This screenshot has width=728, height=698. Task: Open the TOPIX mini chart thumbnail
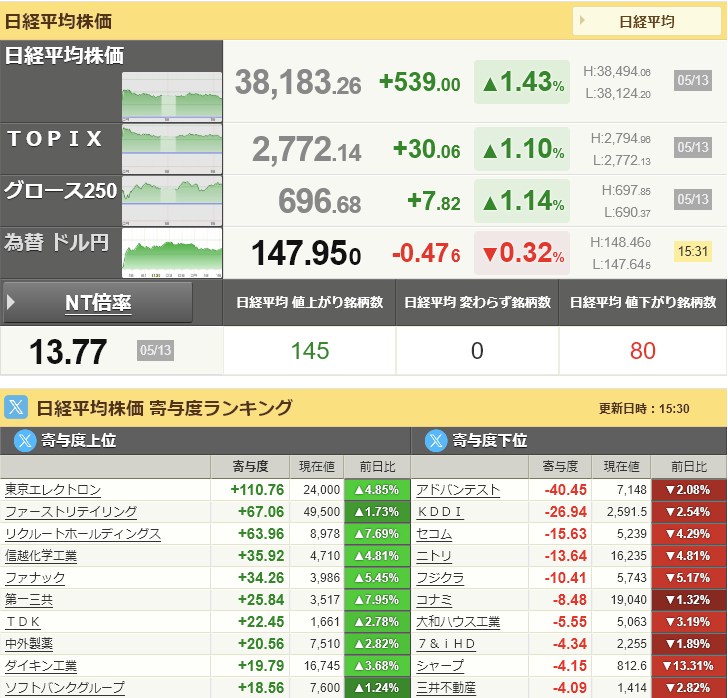click(172, 149)
